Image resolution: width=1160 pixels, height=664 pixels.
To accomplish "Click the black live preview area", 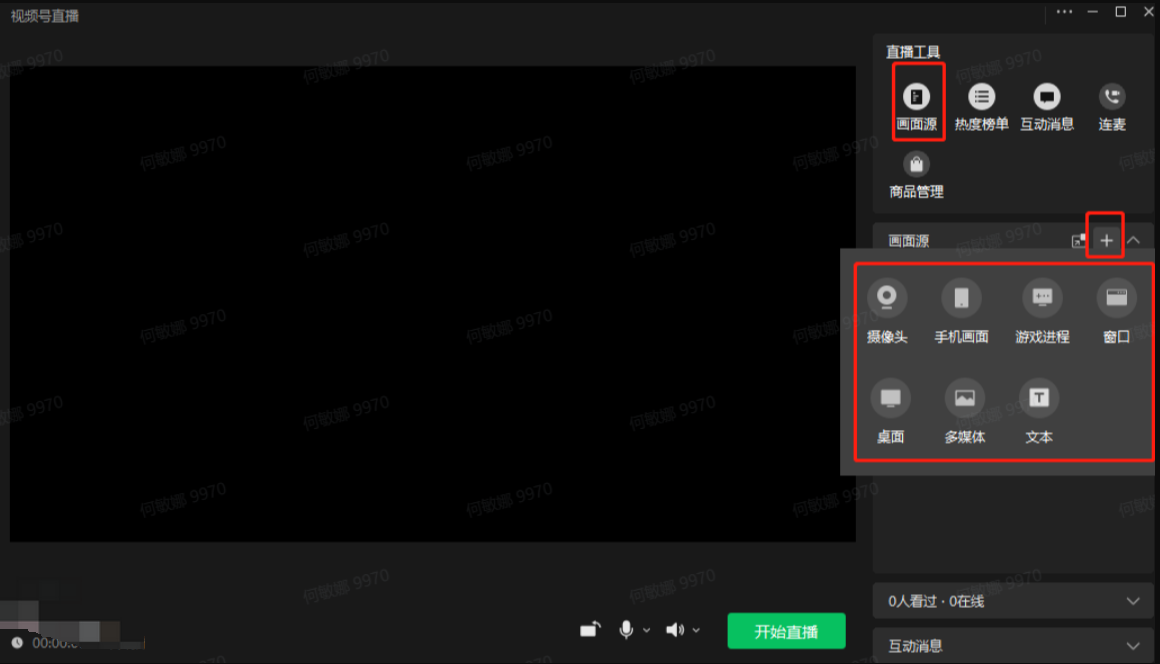I will [433, 304].
